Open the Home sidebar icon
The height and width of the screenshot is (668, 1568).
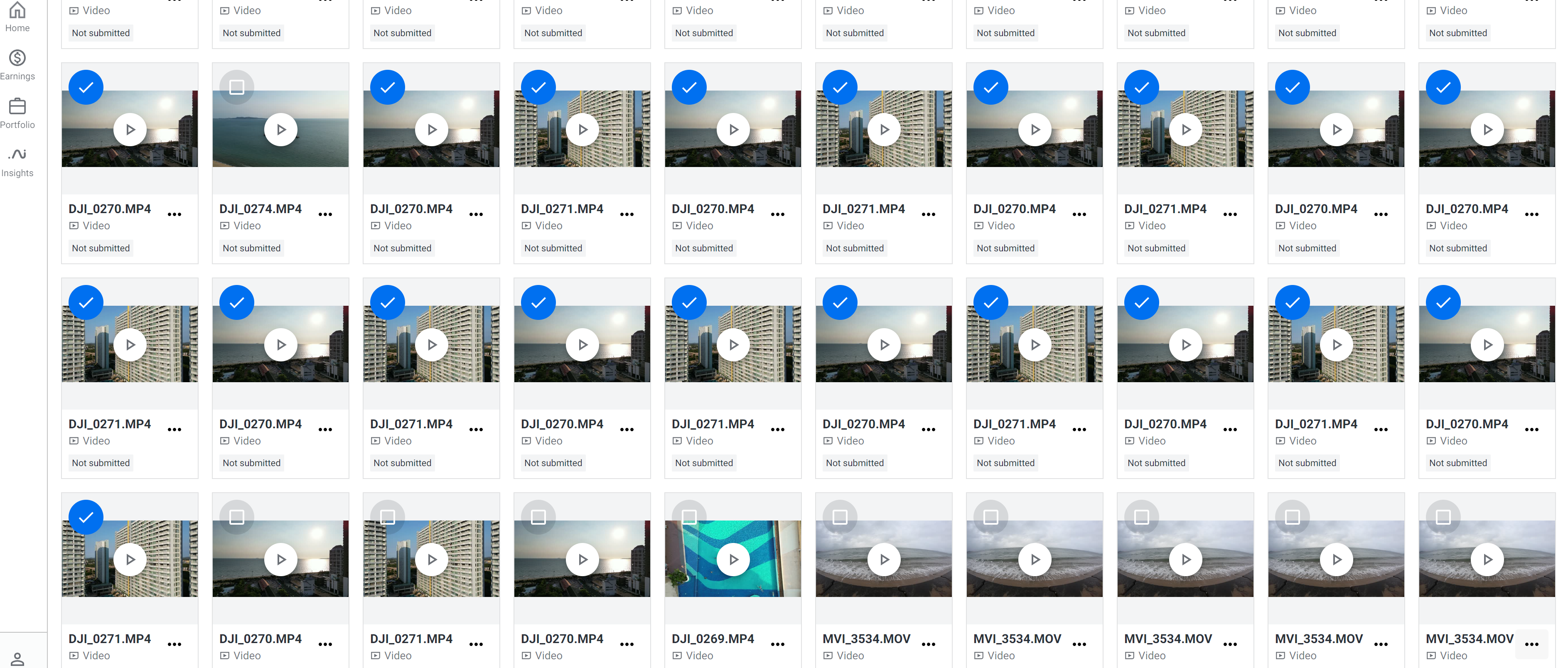(x=17, y=10)
